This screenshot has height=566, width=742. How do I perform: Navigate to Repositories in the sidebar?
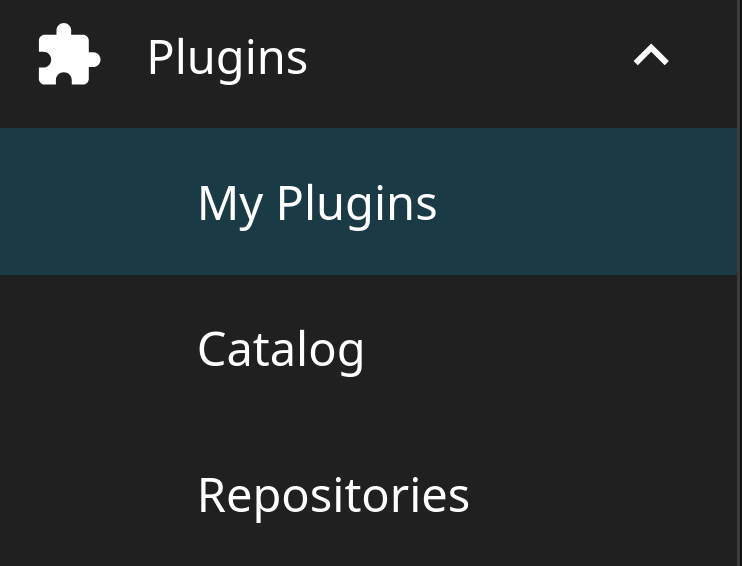coord(333,495)
